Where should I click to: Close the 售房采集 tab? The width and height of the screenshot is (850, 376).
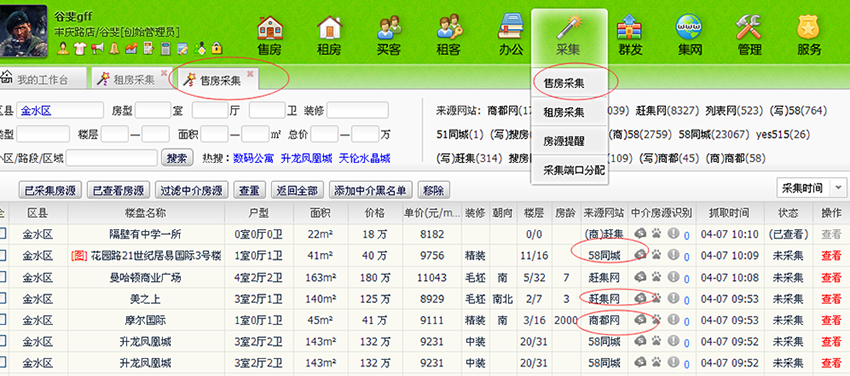[250, 73]
